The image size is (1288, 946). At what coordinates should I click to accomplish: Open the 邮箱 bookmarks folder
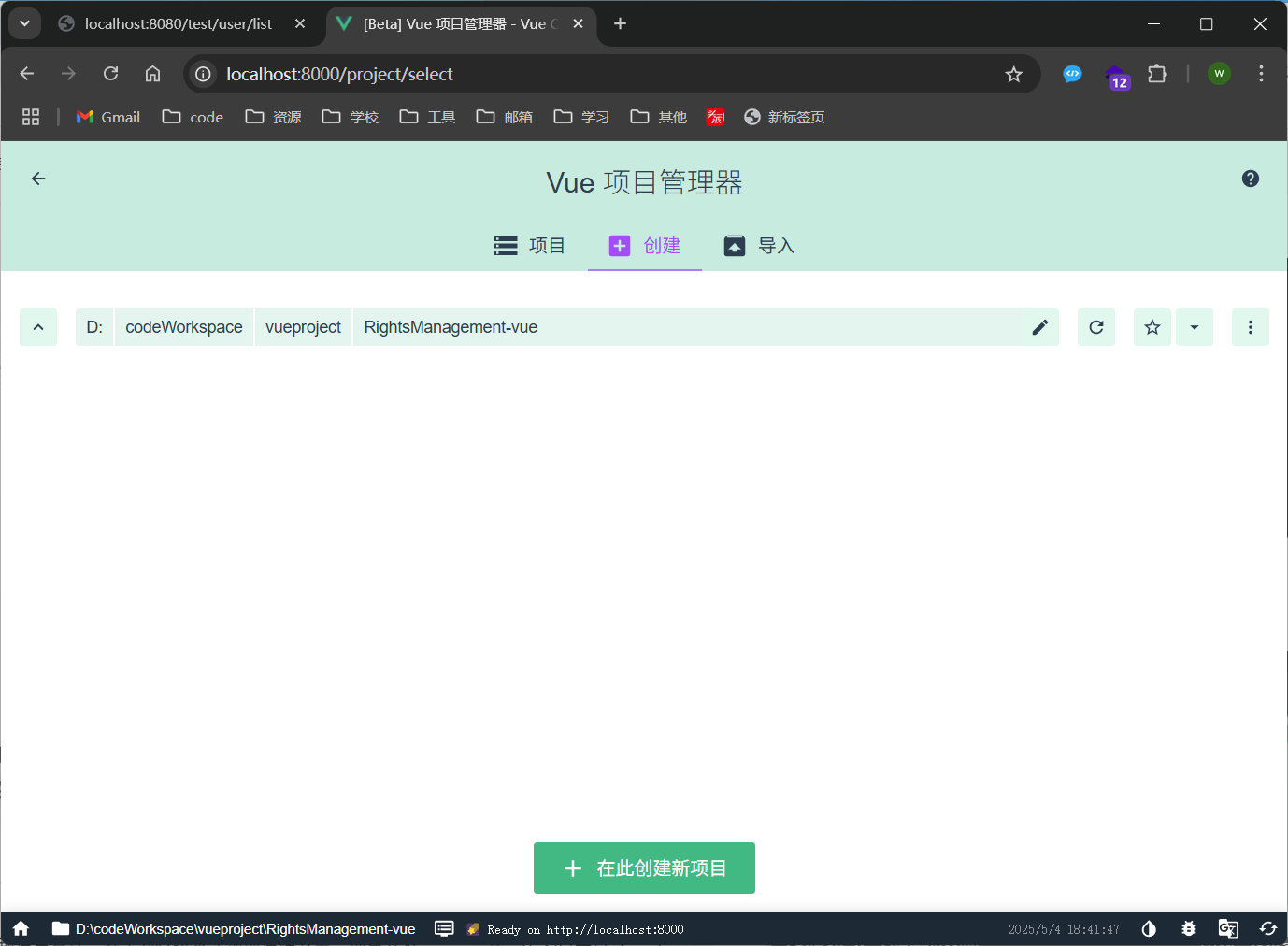[504, 117]
